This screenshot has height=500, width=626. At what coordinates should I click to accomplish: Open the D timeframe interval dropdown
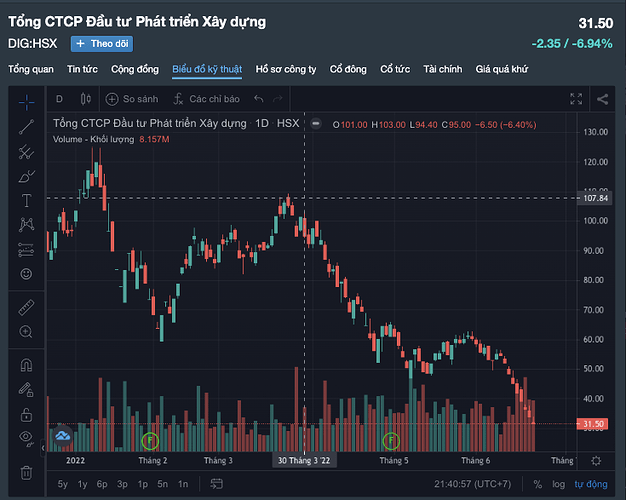pos(59,99)
